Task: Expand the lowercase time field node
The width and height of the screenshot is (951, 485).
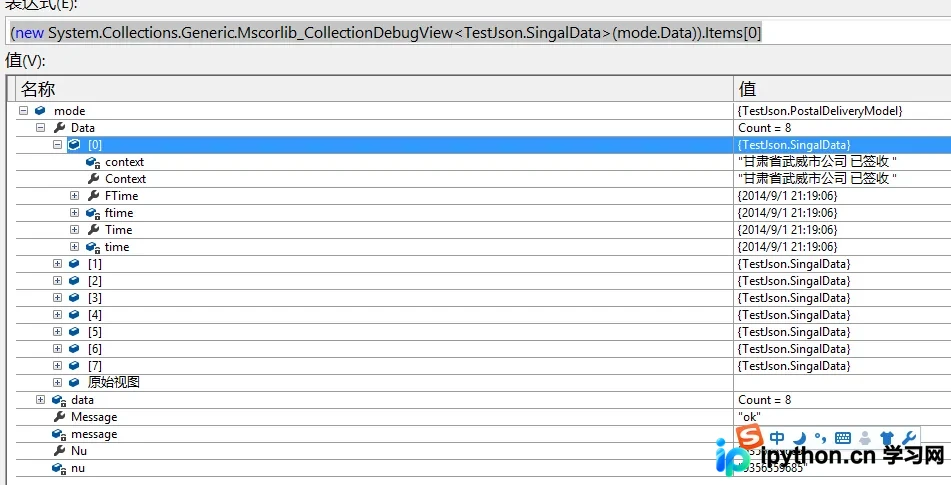Action: click(74, 246)
